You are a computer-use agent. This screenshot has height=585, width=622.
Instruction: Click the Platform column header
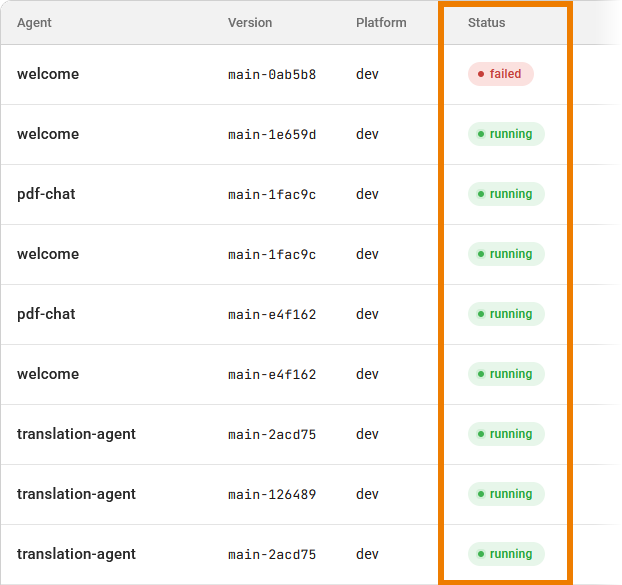(x=381, y=23)
